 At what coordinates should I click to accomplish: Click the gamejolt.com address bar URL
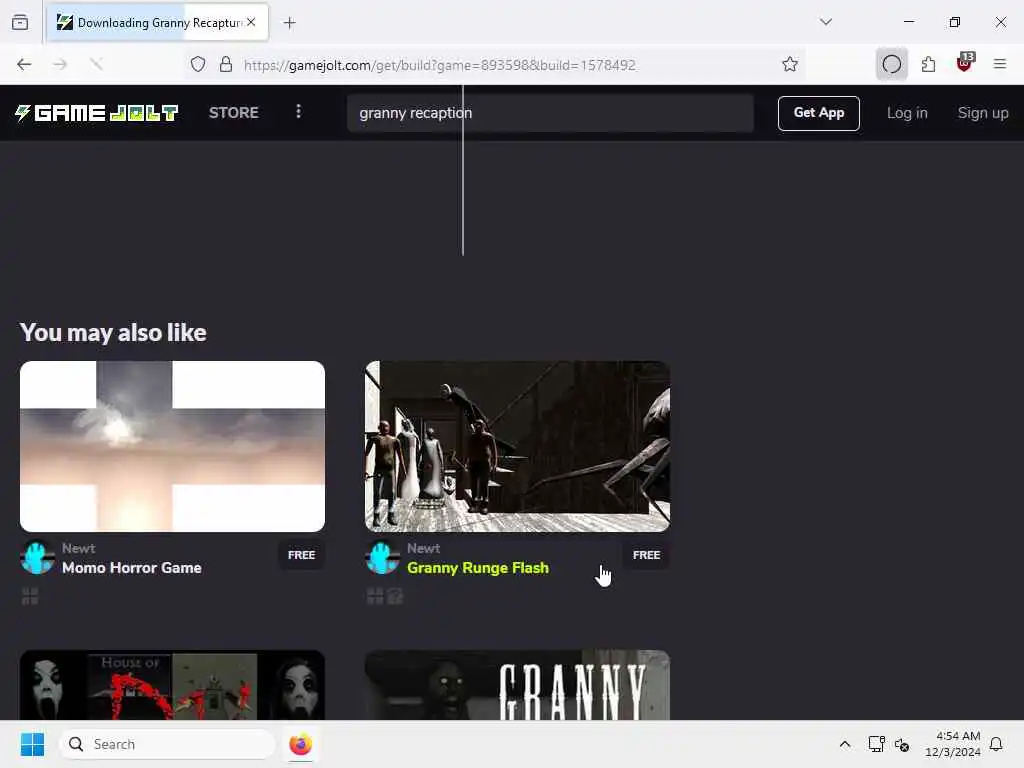point(440,65)
